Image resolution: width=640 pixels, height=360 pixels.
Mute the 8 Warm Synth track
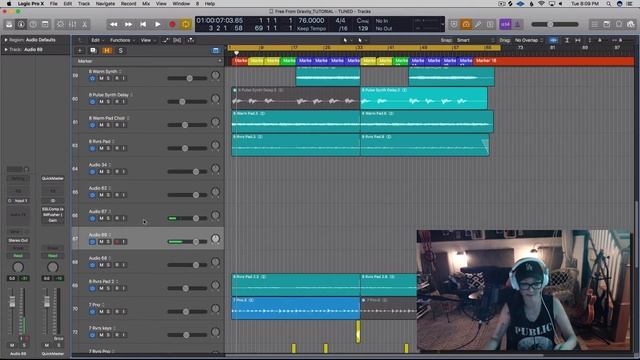click(x=101, y=78)
